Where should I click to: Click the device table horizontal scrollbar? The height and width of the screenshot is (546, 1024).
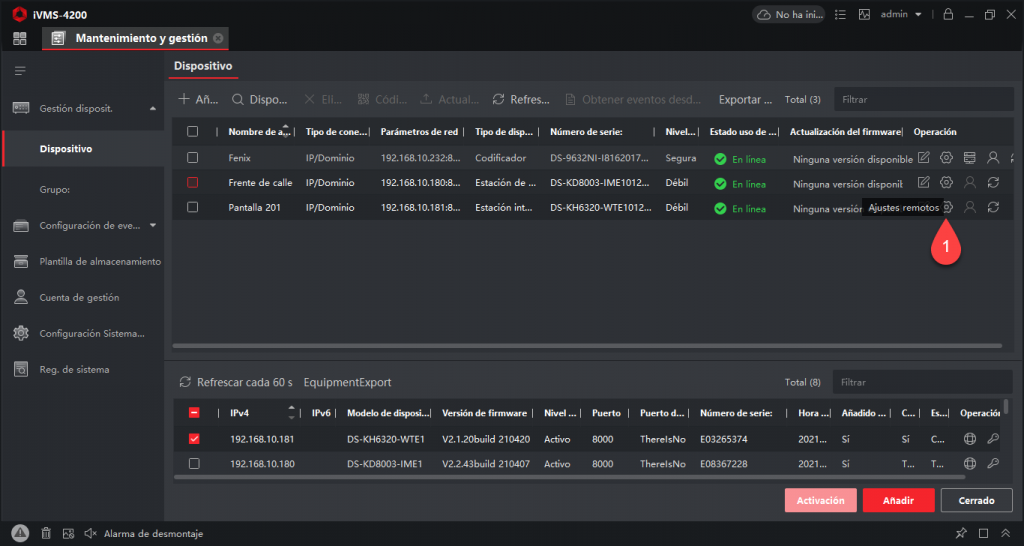pos(587,345)
